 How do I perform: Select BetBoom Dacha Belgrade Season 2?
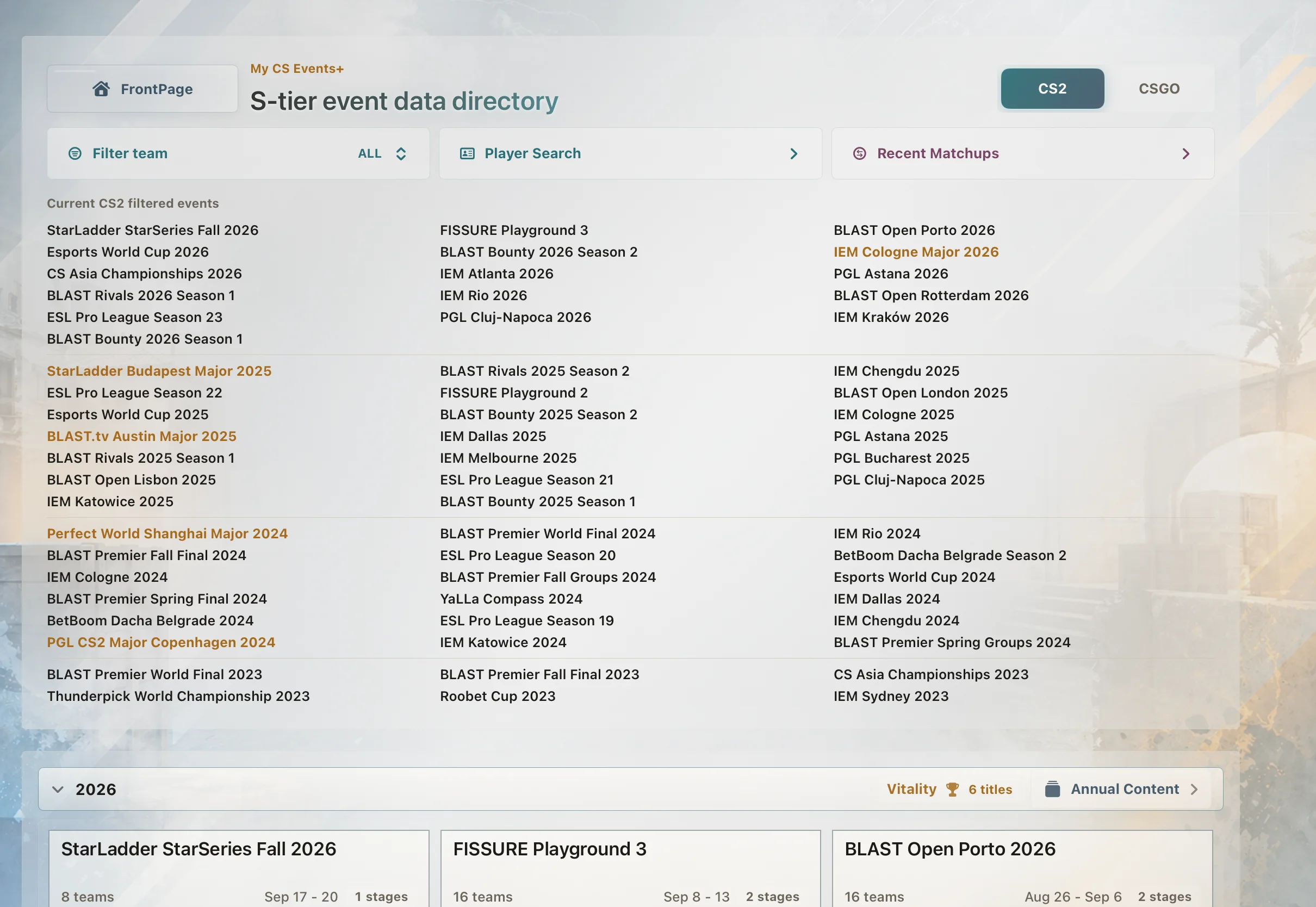949,555
